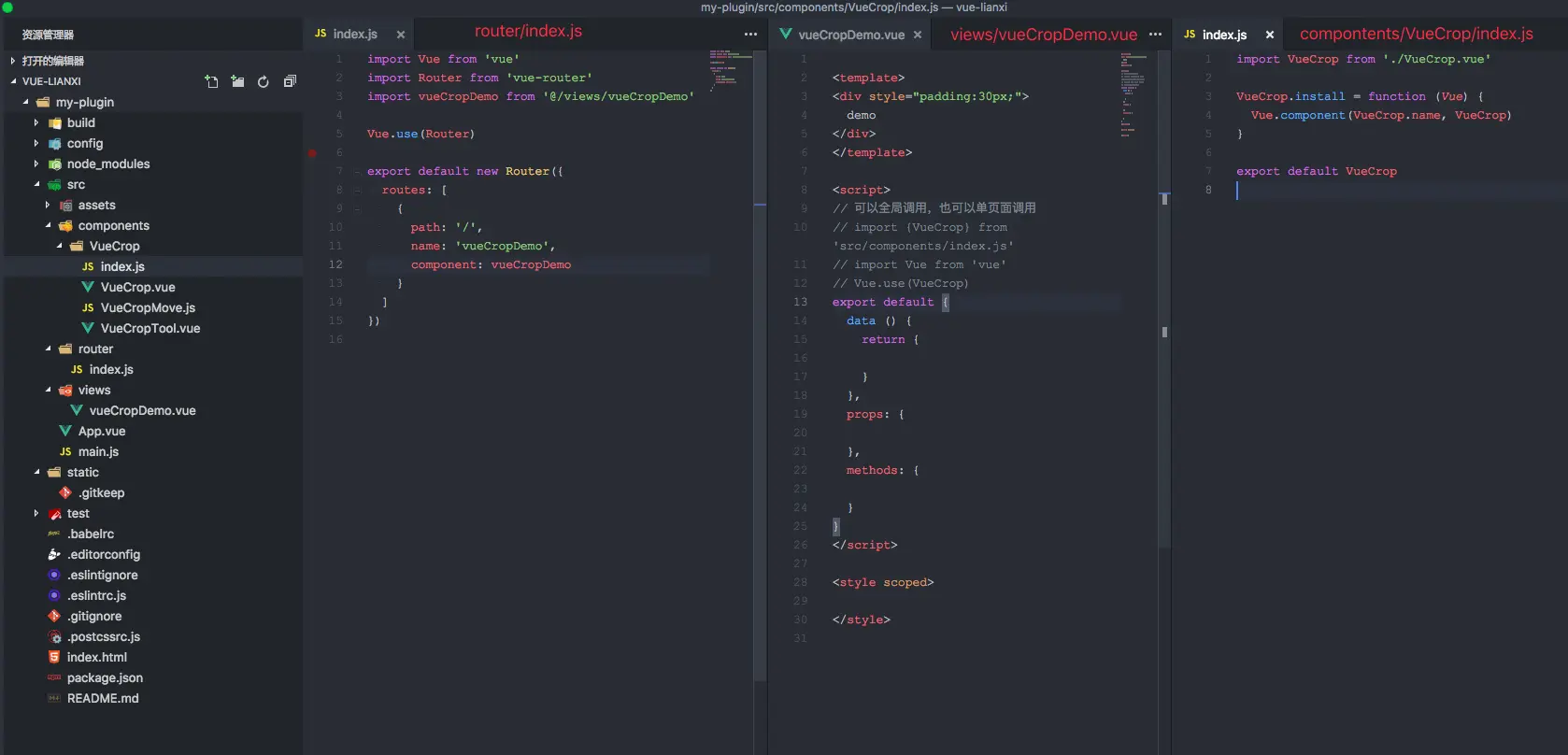Click the Vue icon beside VueCrop.vue
The image size is (1568, 755).
(x=88, y=287)
